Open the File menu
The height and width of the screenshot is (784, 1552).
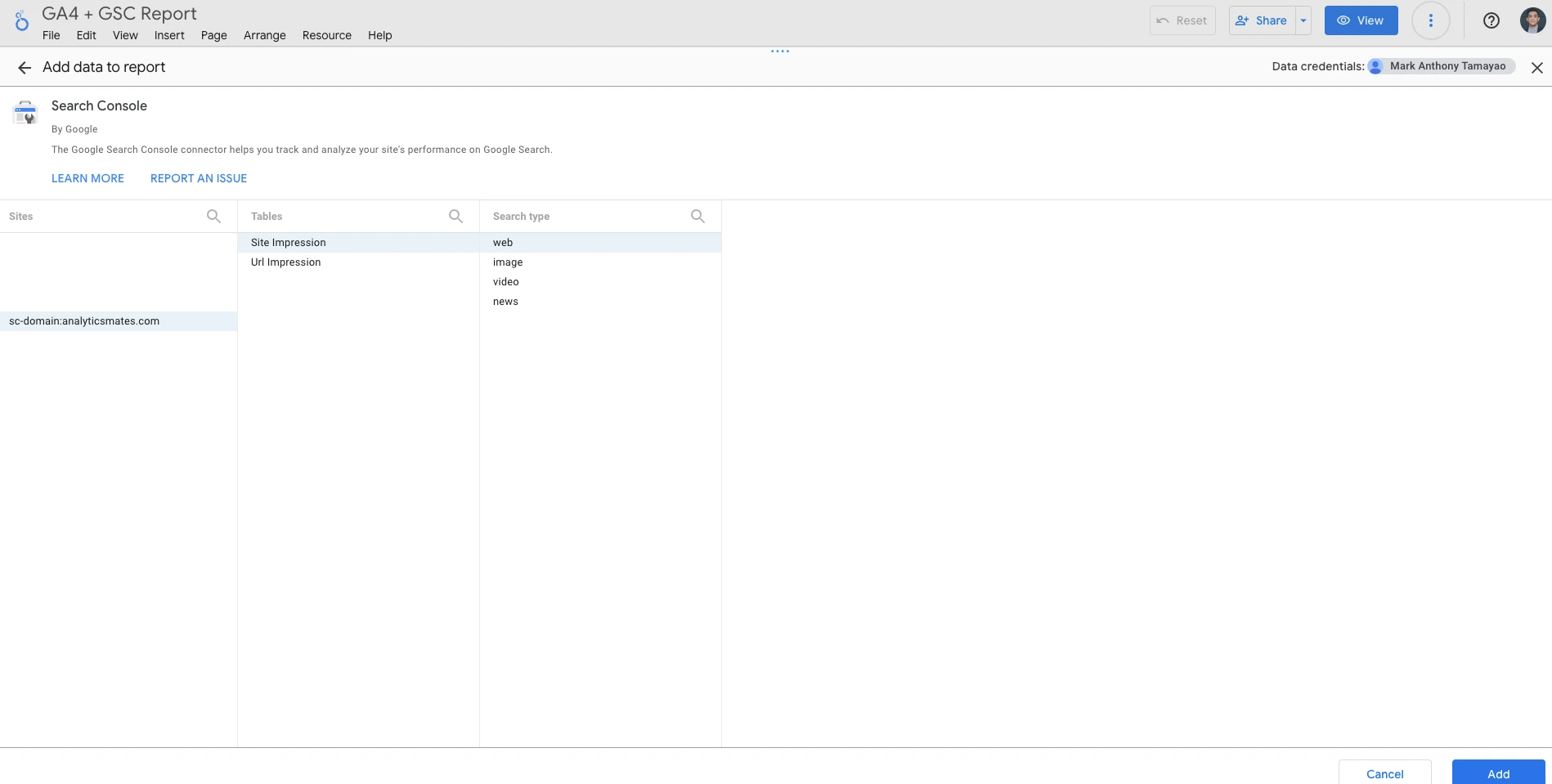pos(52,35)
